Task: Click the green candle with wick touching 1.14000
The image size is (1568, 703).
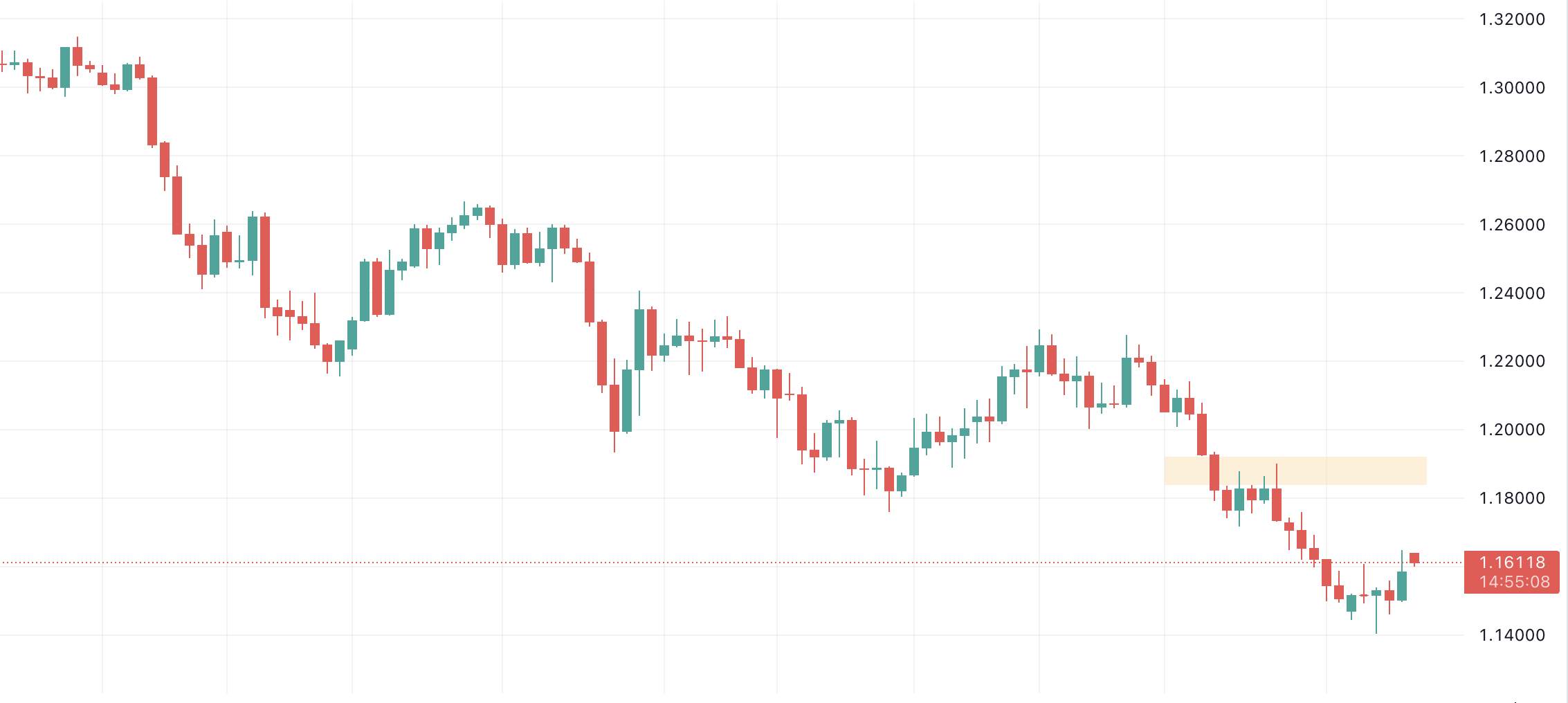Action: 1376,593
